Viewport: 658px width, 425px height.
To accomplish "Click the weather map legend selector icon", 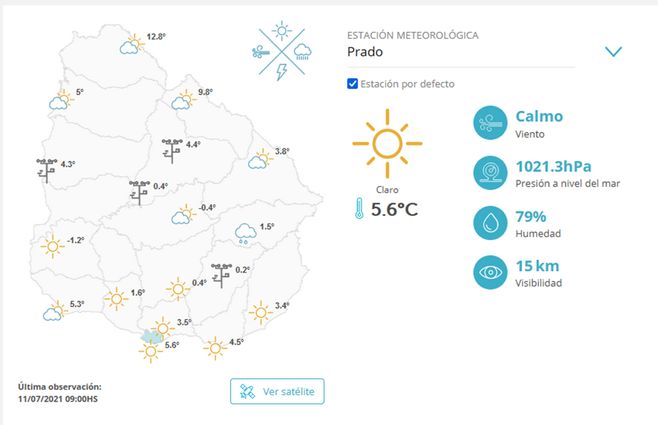I will [282, 50].
